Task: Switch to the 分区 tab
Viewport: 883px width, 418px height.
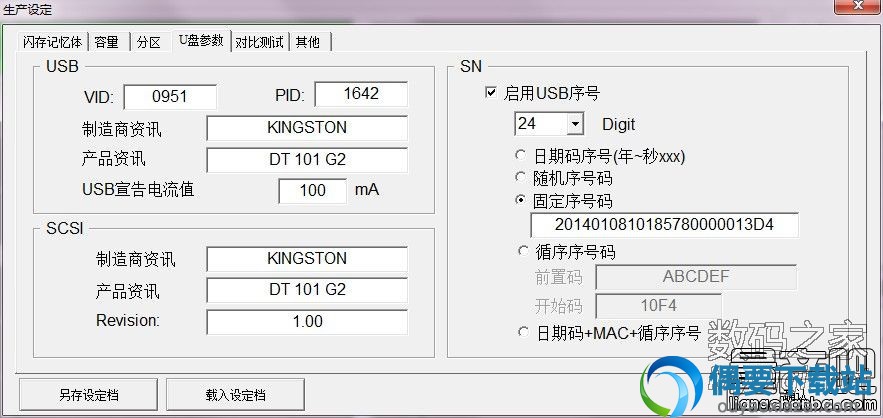Action: 149,42
